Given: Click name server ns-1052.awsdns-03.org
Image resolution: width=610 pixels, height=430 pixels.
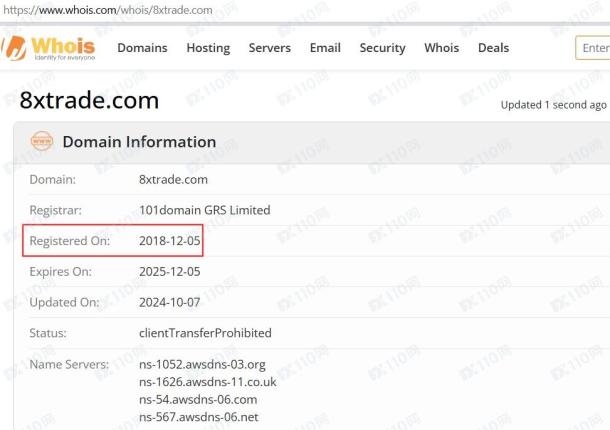Looking at the screenshot, I should [202, 365].
